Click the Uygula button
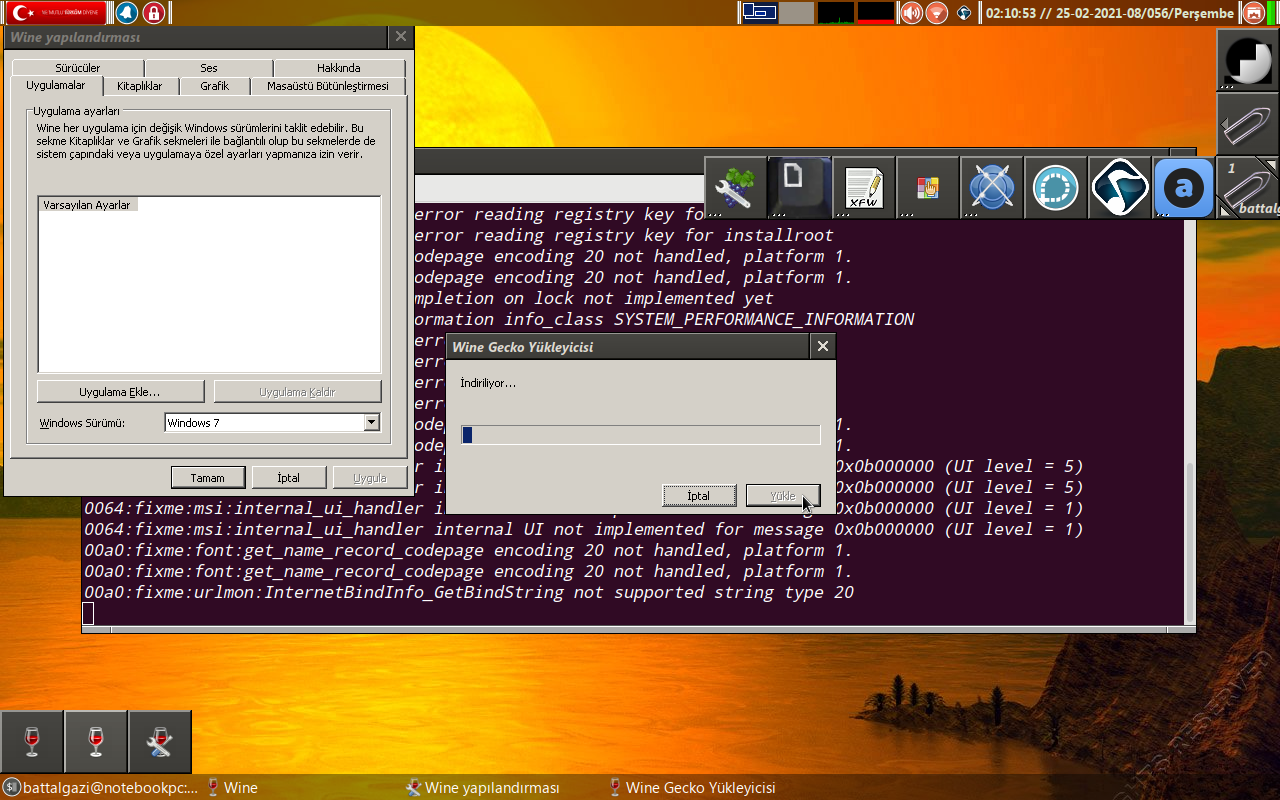Screen dimensions: 1280x800 coord(370,477)
